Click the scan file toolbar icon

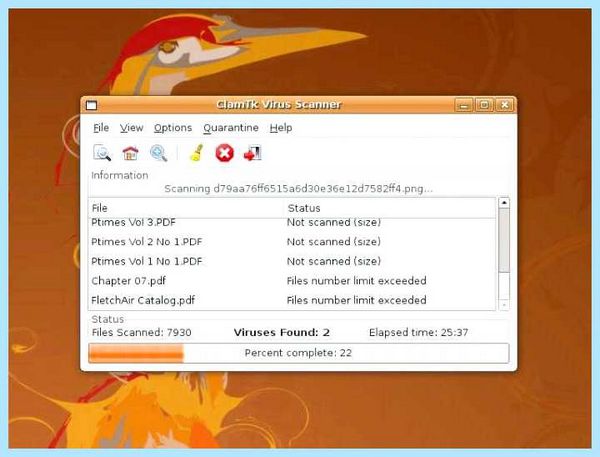point(102,153)
